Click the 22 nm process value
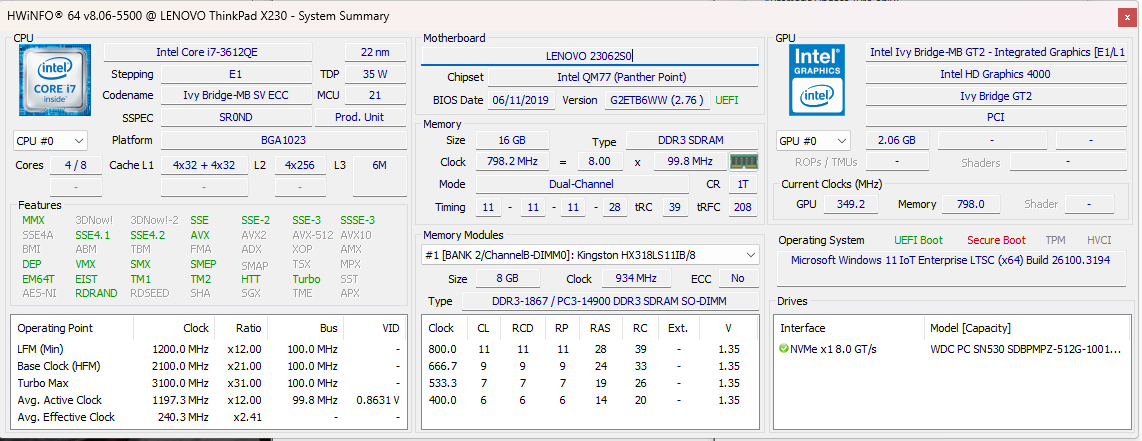Image resolution: width=1142 pixels, height=441 pixels. pos(375,52)
